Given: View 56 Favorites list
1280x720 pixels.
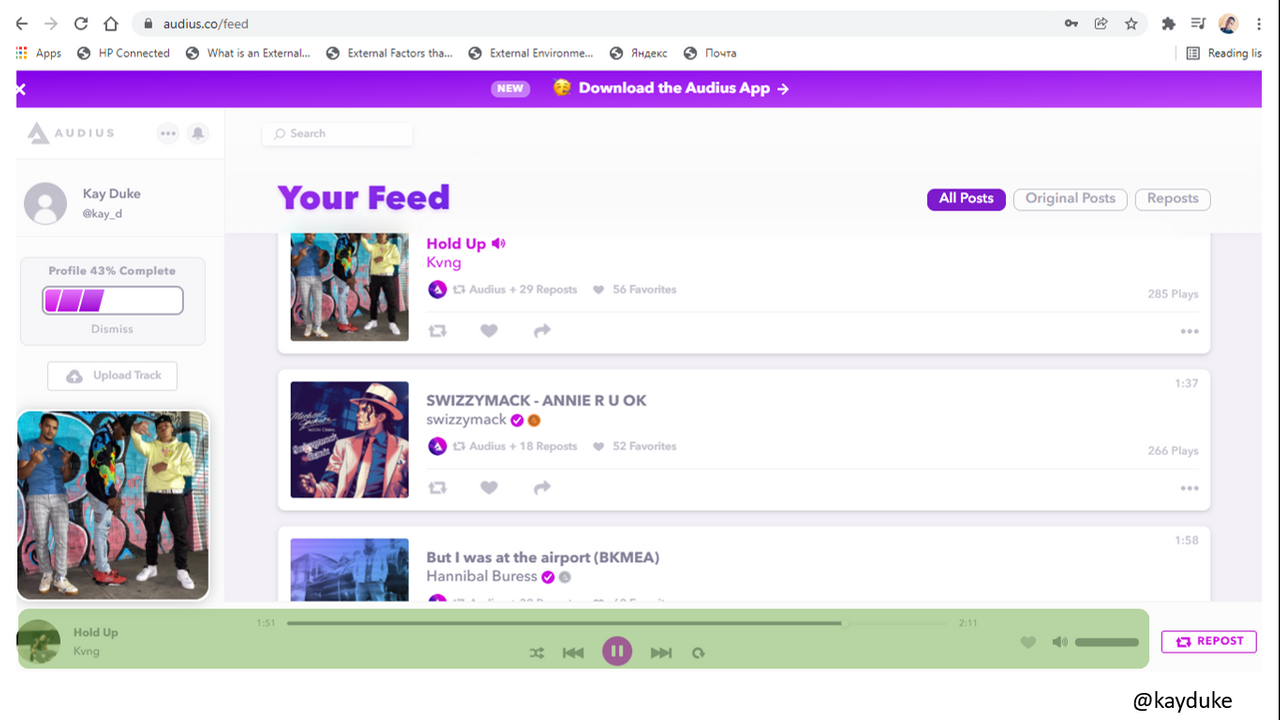Looking at the screenshot, I should [x=635, y=289].
